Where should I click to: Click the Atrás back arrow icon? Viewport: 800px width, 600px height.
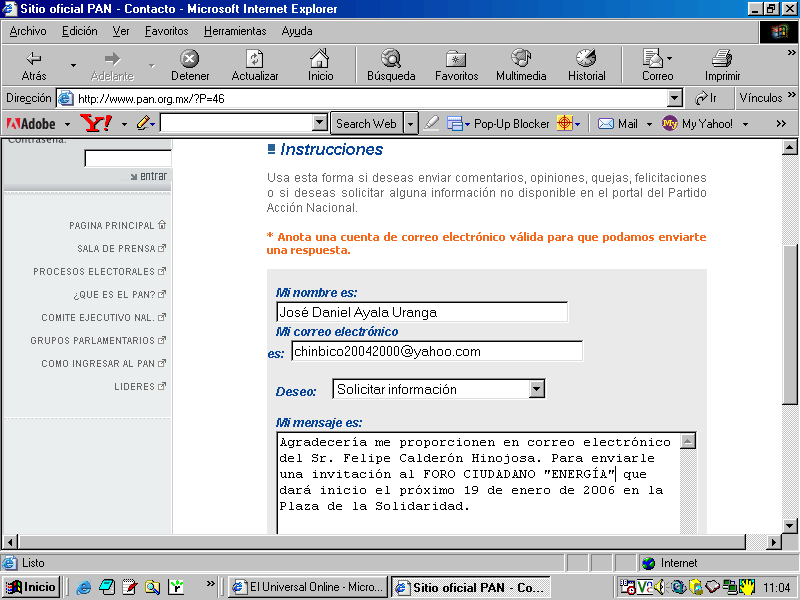click(x=34, y=59)
